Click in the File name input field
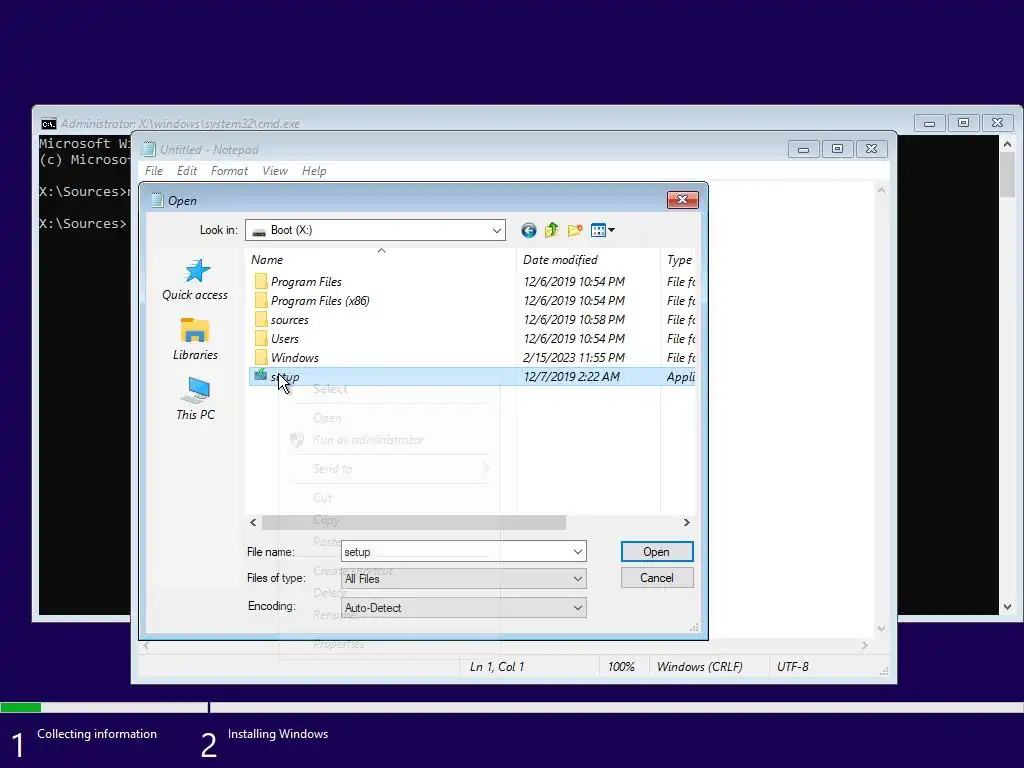 coord(456,552)
